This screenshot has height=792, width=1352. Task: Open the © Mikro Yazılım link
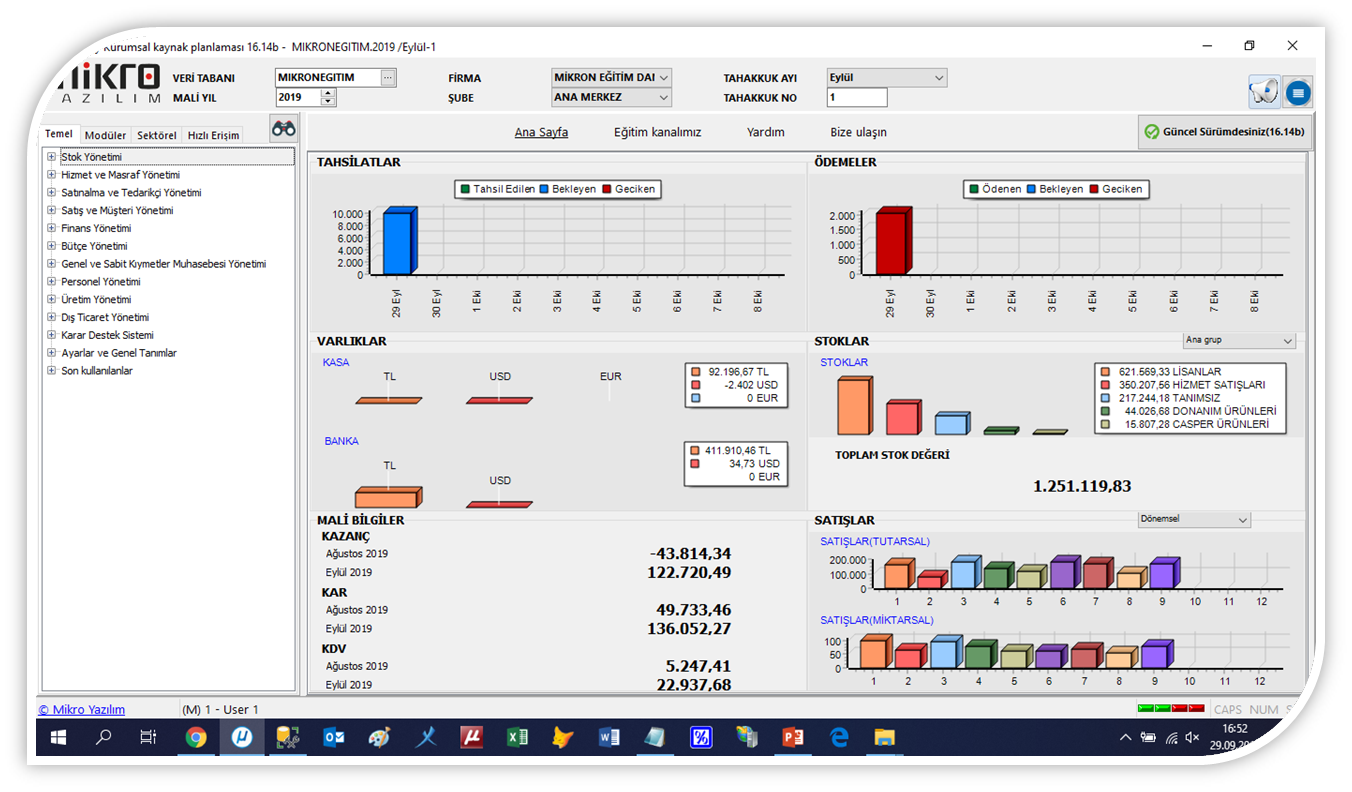tap(82, 710)
